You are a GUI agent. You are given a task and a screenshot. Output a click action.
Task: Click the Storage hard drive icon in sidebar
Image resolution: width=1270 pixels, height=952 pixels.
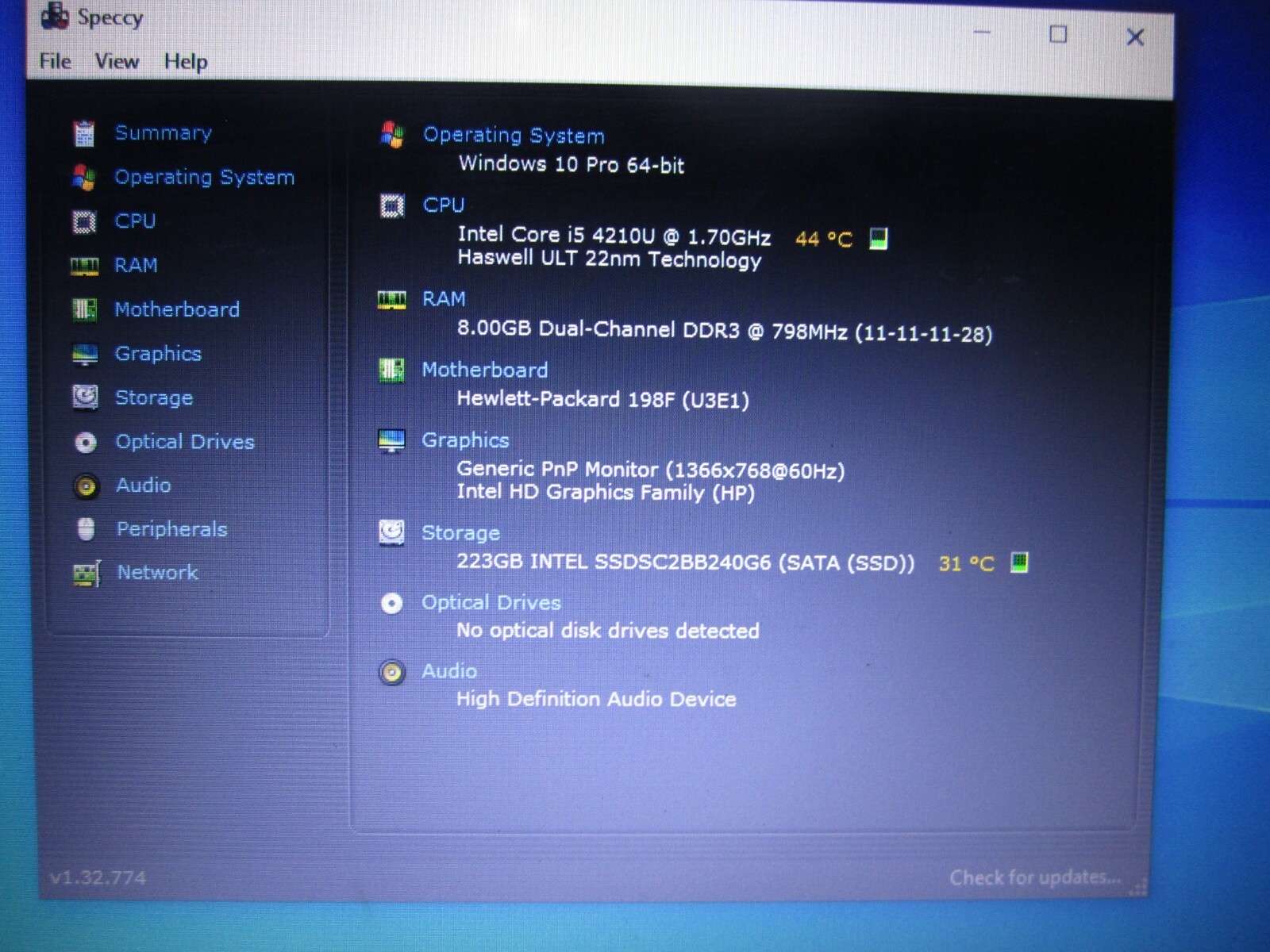click(85, 397)
